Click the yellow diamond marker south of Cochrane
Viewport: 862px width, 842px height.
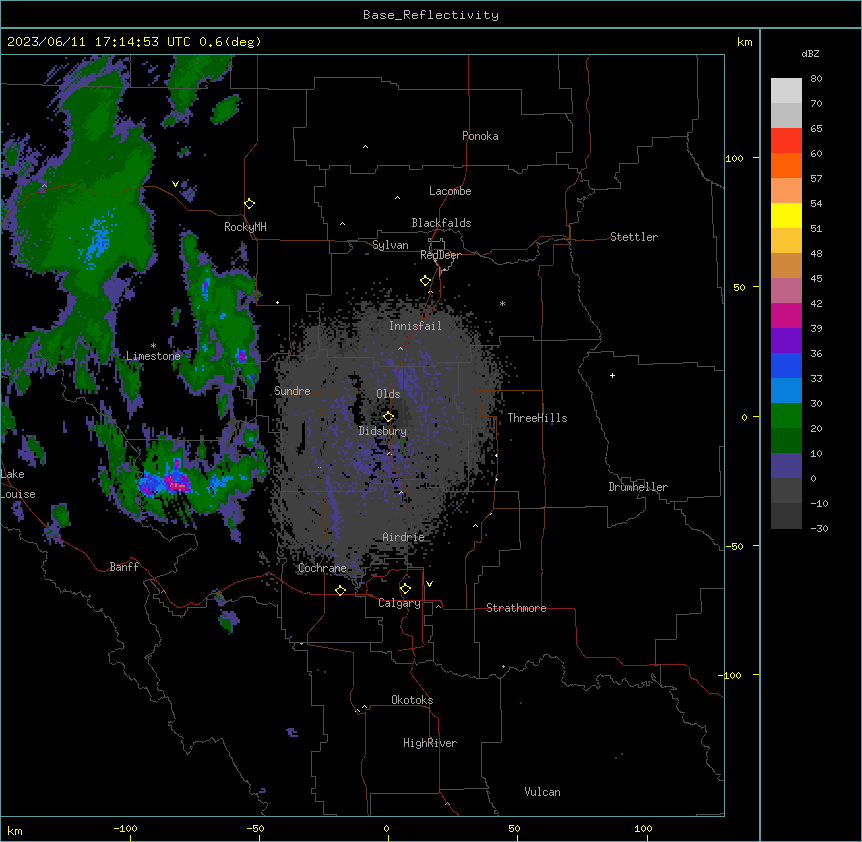(x=340, y=590)
